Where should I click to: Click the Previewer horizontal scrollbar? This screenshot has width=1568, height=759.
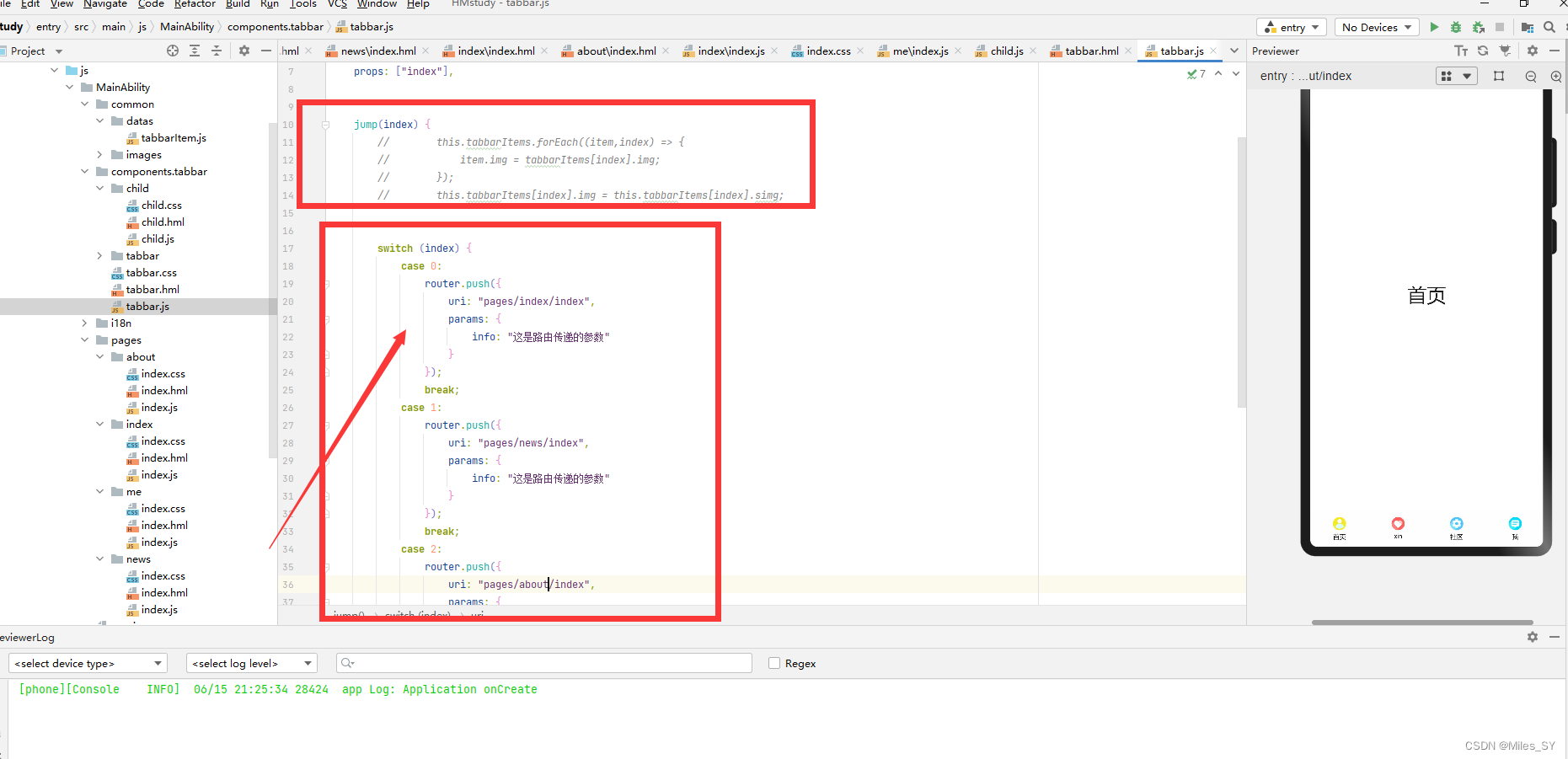pyautogui.click(x=1423, y=623)
